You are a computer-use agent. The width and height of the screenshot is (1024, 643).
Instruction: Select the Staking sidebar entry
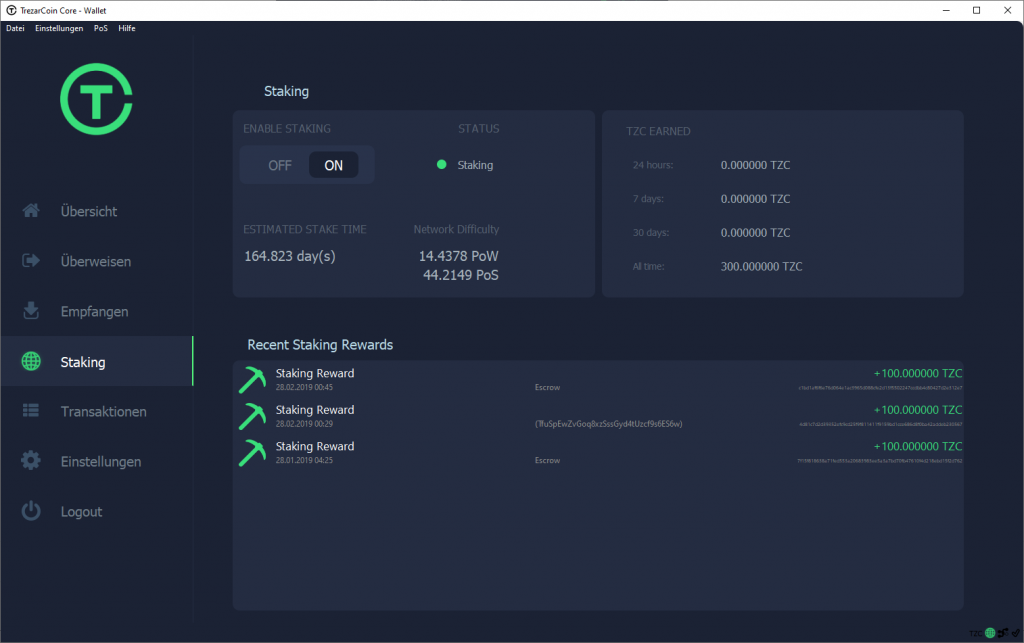point(97,361)
